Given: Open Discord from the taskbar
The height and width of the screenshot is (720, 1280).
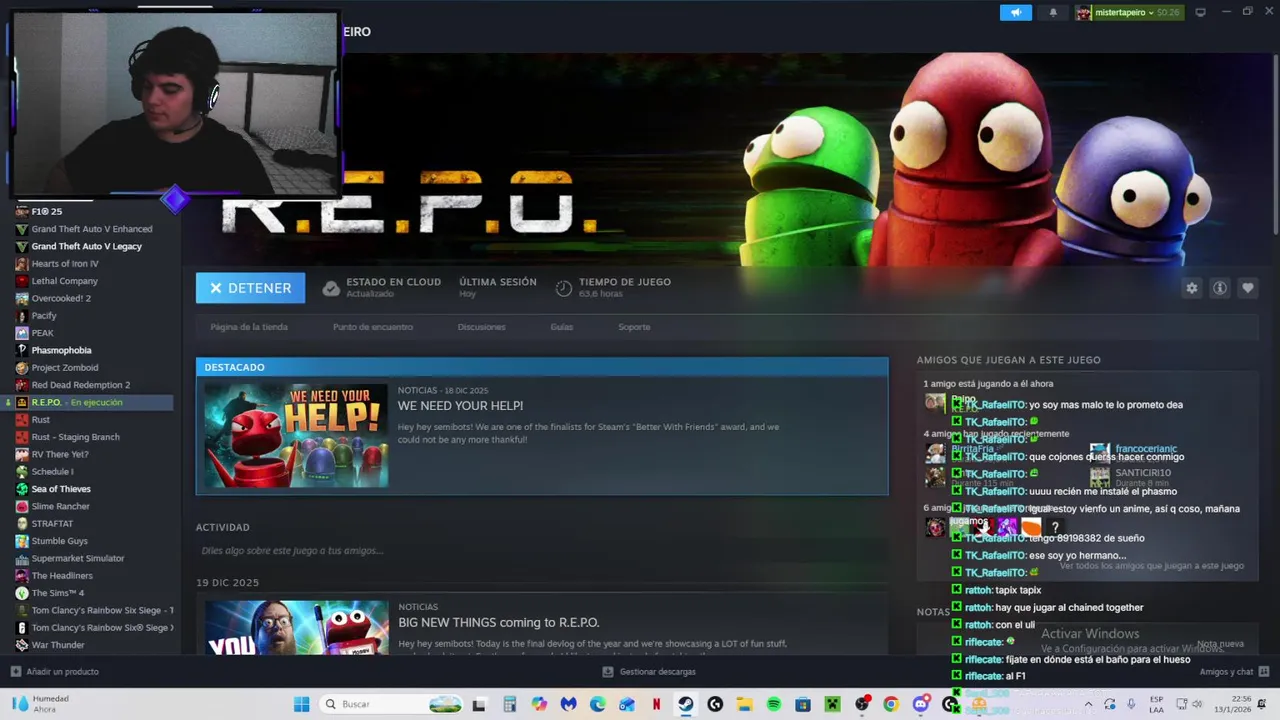Looking at the screenshot, I should point(921,704).
